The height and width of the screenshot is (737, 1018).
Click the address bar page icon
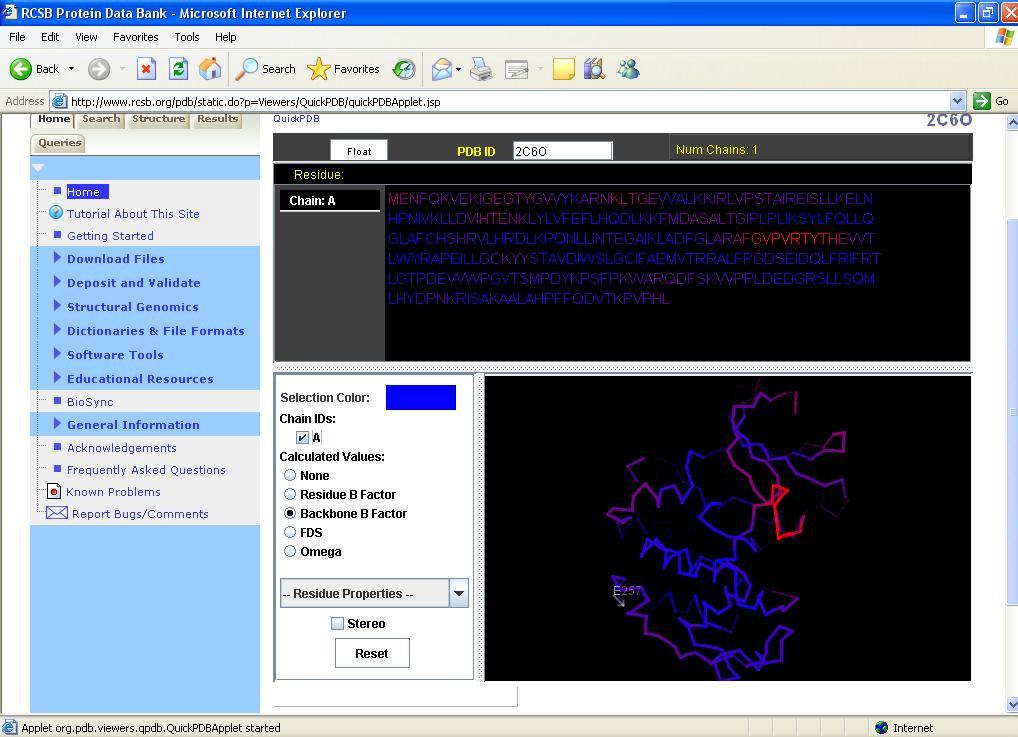(59, 101)
